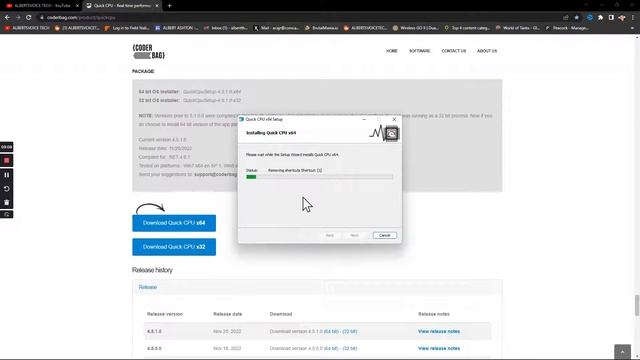Viewport: 640px width, 360px height.
Task: Click the Release history heading
Action: tap(152, 270)
